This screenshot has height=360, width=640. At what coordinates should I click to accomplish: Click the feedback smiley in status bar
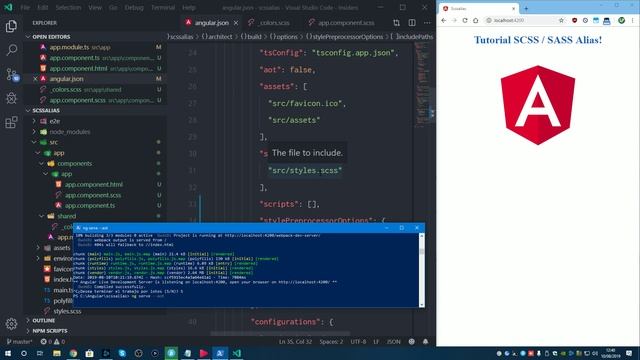pyautogui.click(x=411, y=342)
